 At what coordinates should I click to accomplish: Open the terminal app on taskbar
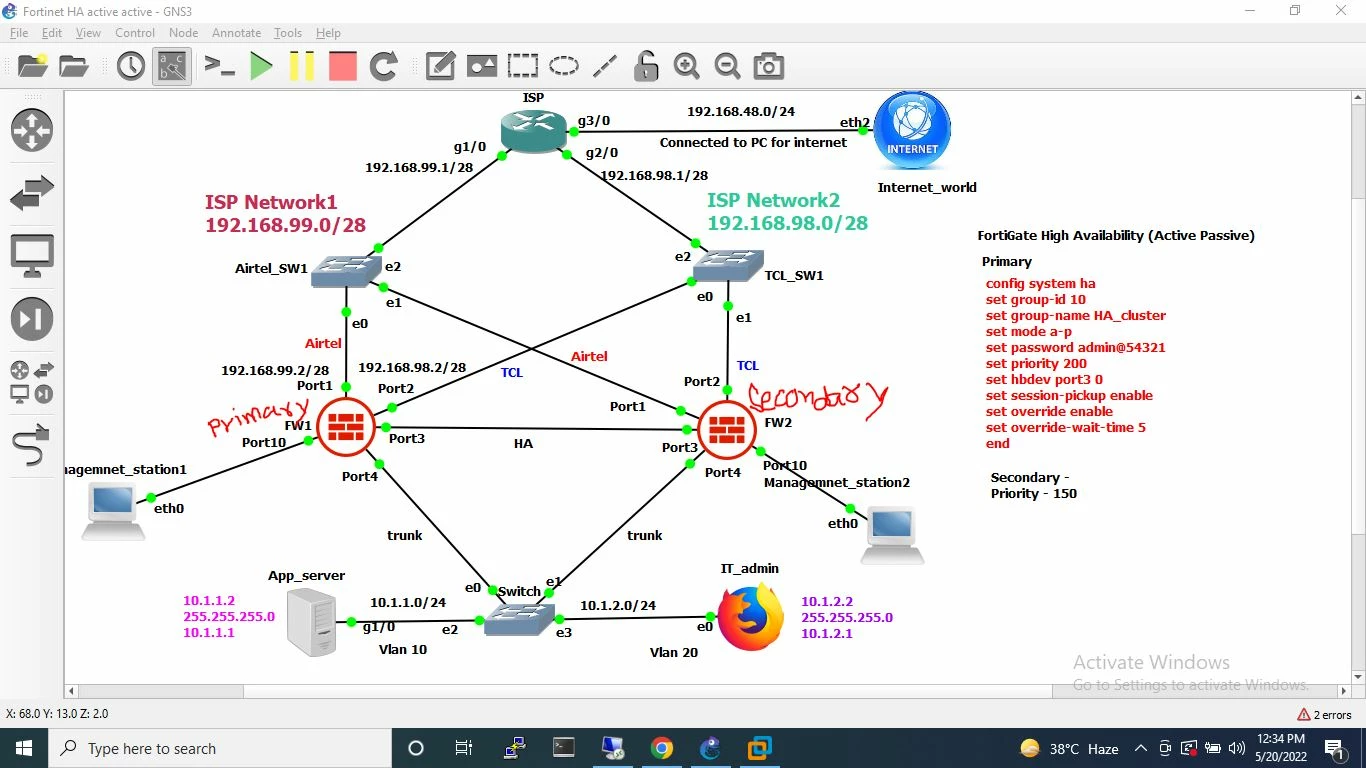tap(564, 748)
